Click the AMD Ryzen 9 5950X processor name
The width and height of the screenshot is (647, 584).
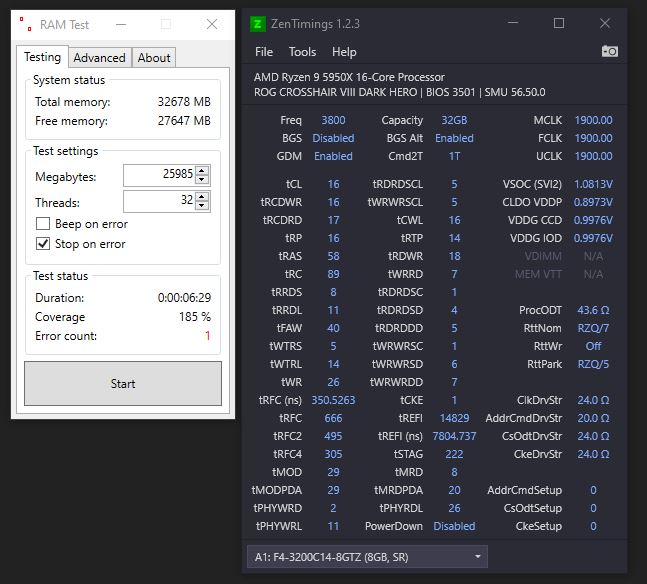click(349, 77)
